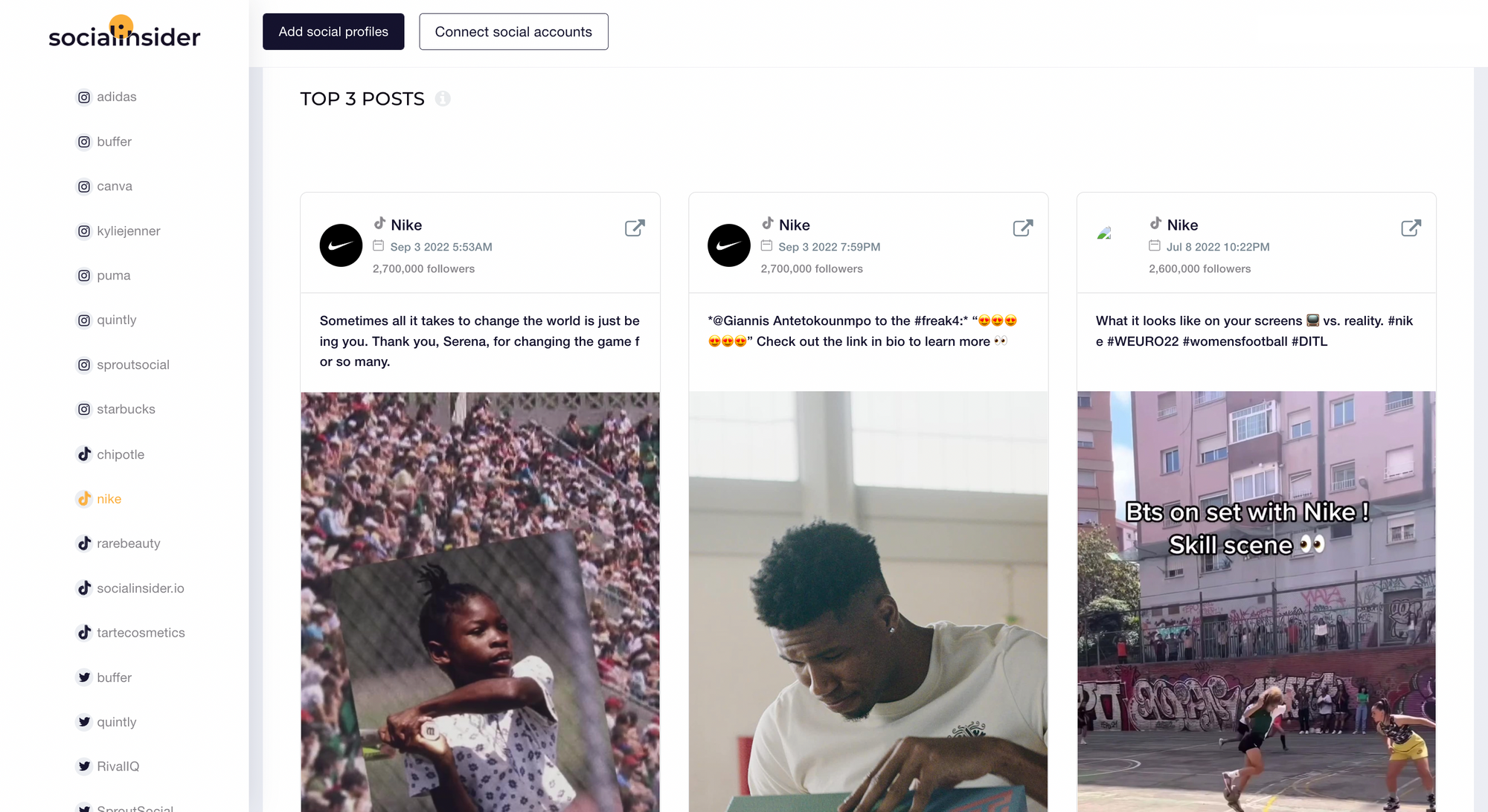Viewport: 1488px width, 812px height.
Task: Expand the socialinsider.io TikTok profile
Action: [141, 588]
